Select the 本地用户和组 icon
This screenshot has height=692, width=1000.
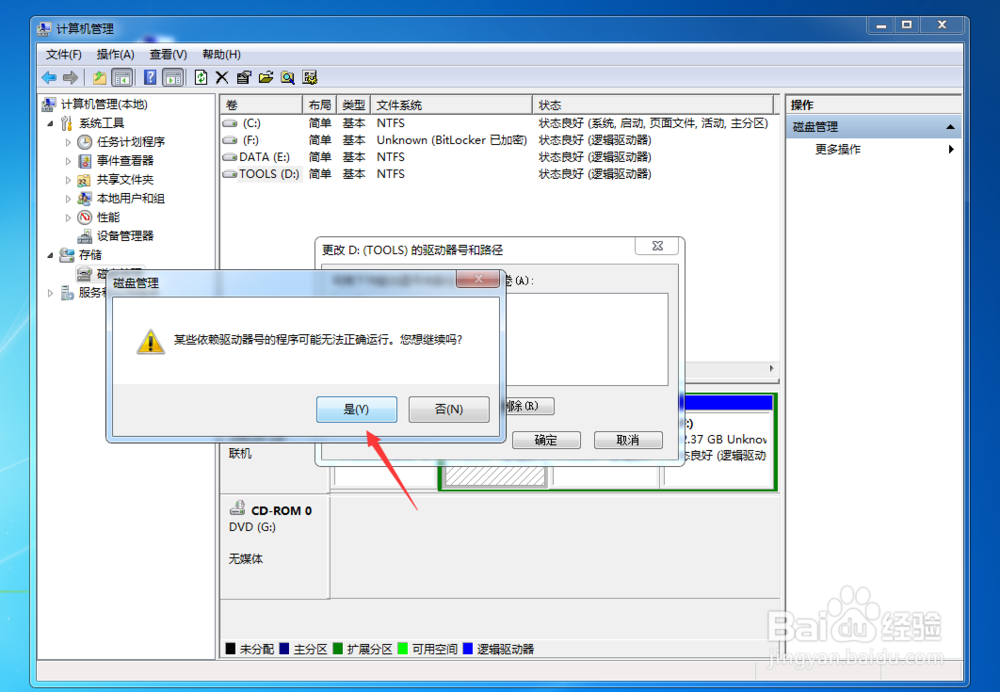[84, 198]
